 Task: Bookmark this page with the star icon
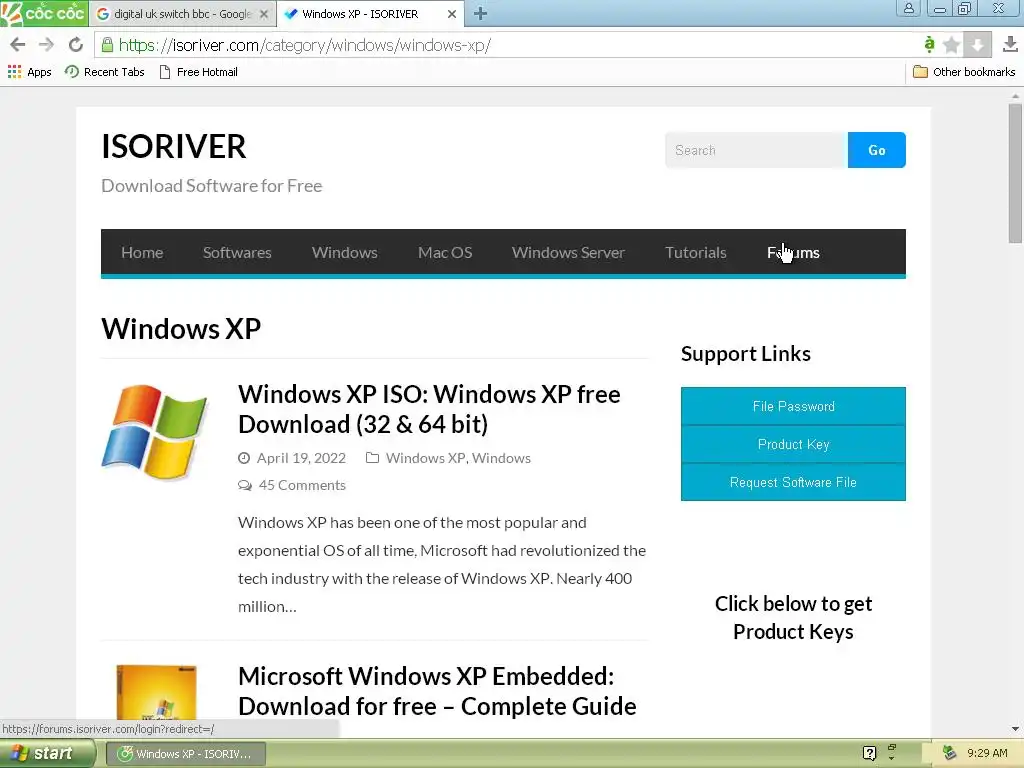952,44
